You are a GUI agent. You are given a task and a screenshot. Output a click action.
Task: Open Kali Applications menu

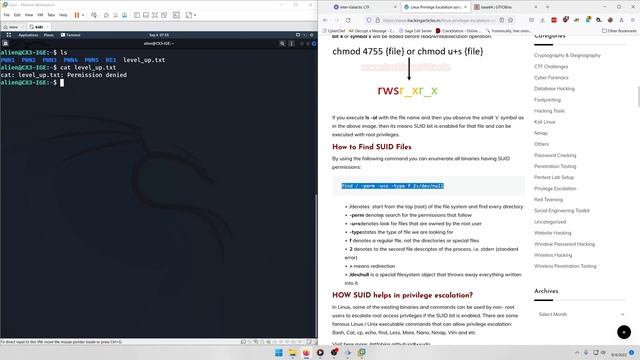pyautogui.click(x=28, y=35)
